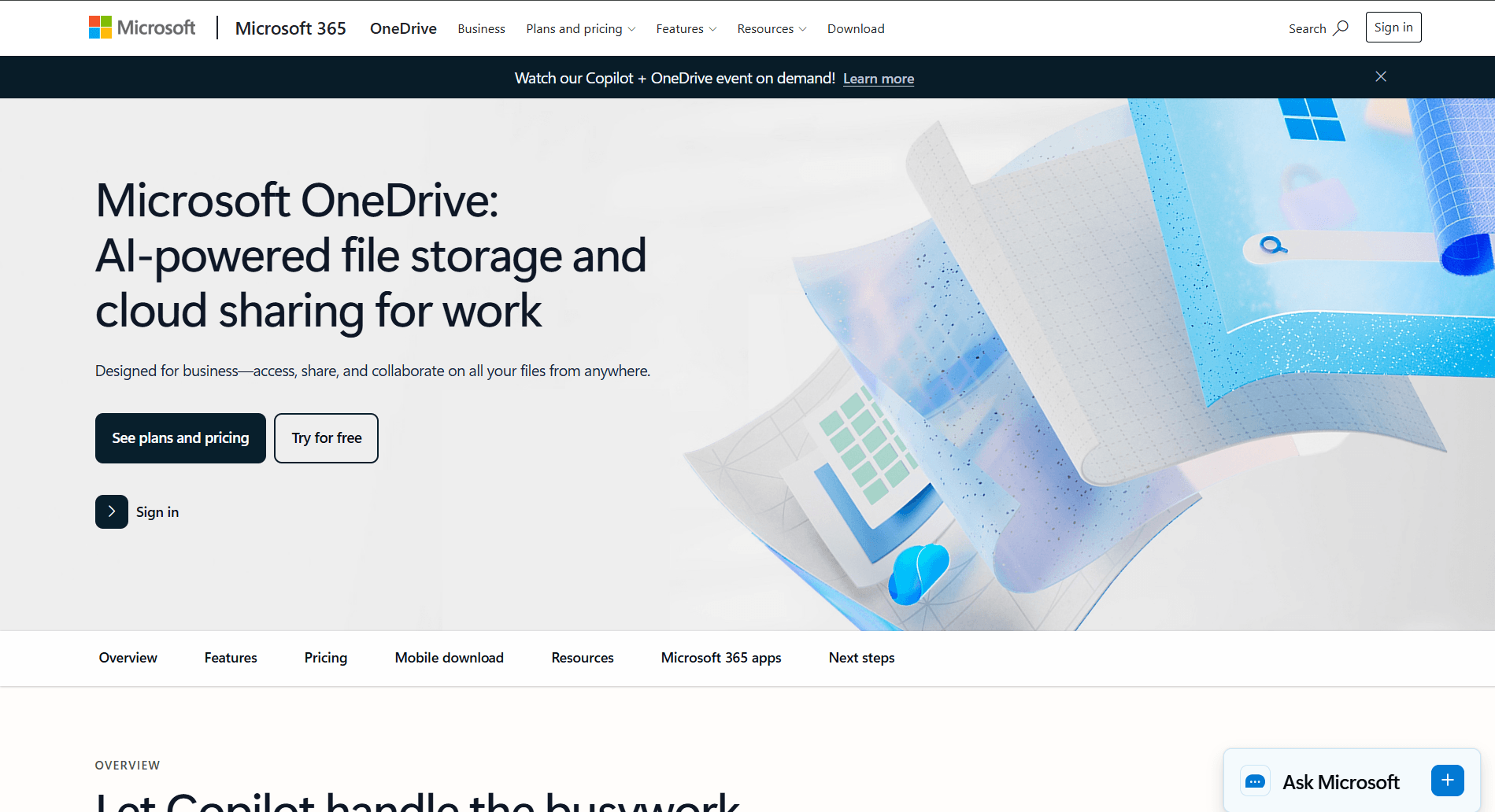Click the Ask Microsoft label
1495x812 pixels.
click(1341, 782)
